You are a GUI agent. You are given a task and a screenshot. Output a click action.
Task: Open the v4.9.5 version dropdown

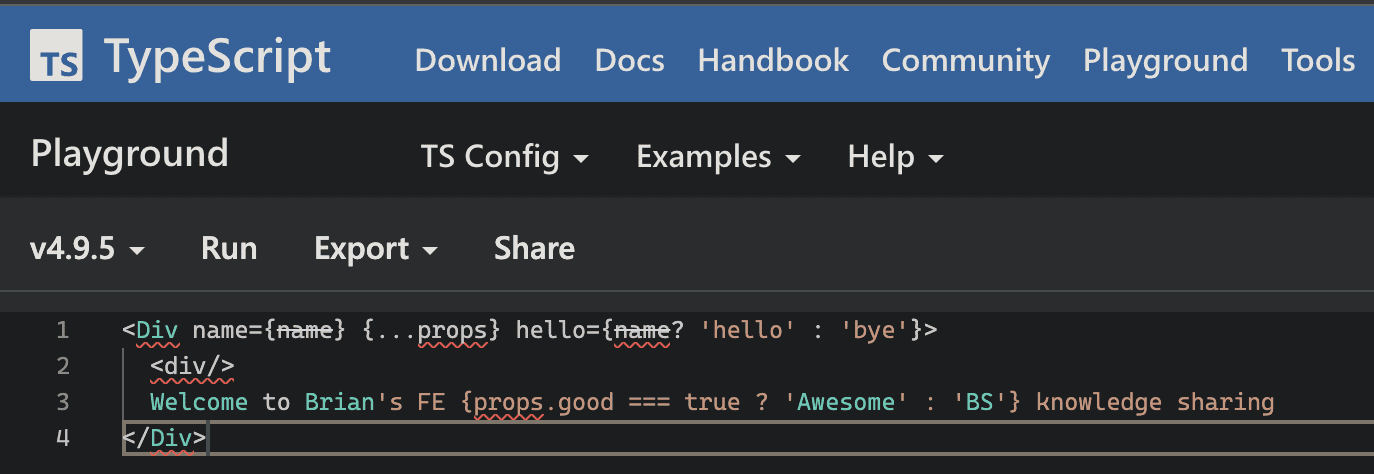tap(87, 248)
